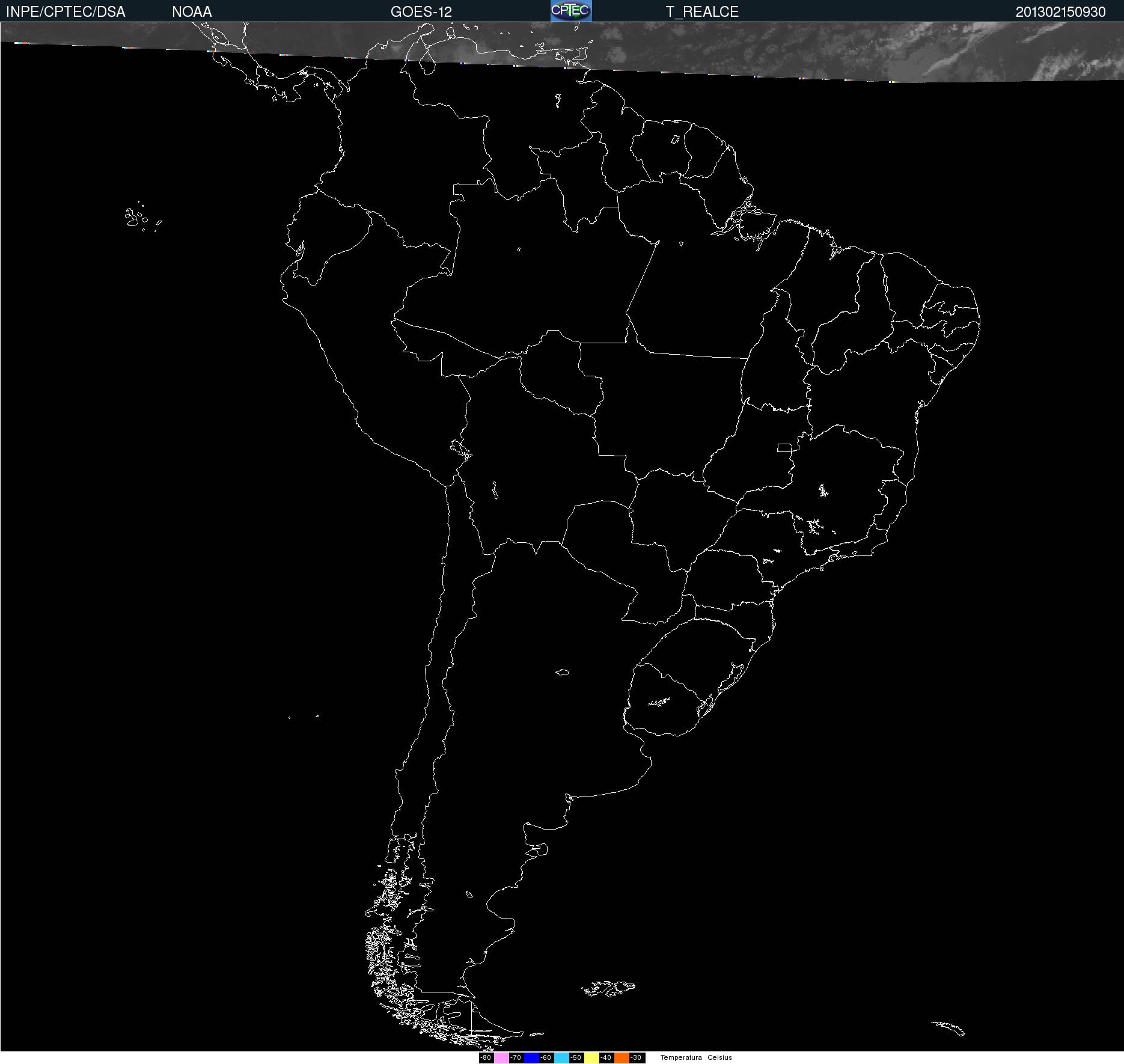The image size is (1124, 1064).
Task: Click the -50 legend value
Action: [x=576, y=1058]
